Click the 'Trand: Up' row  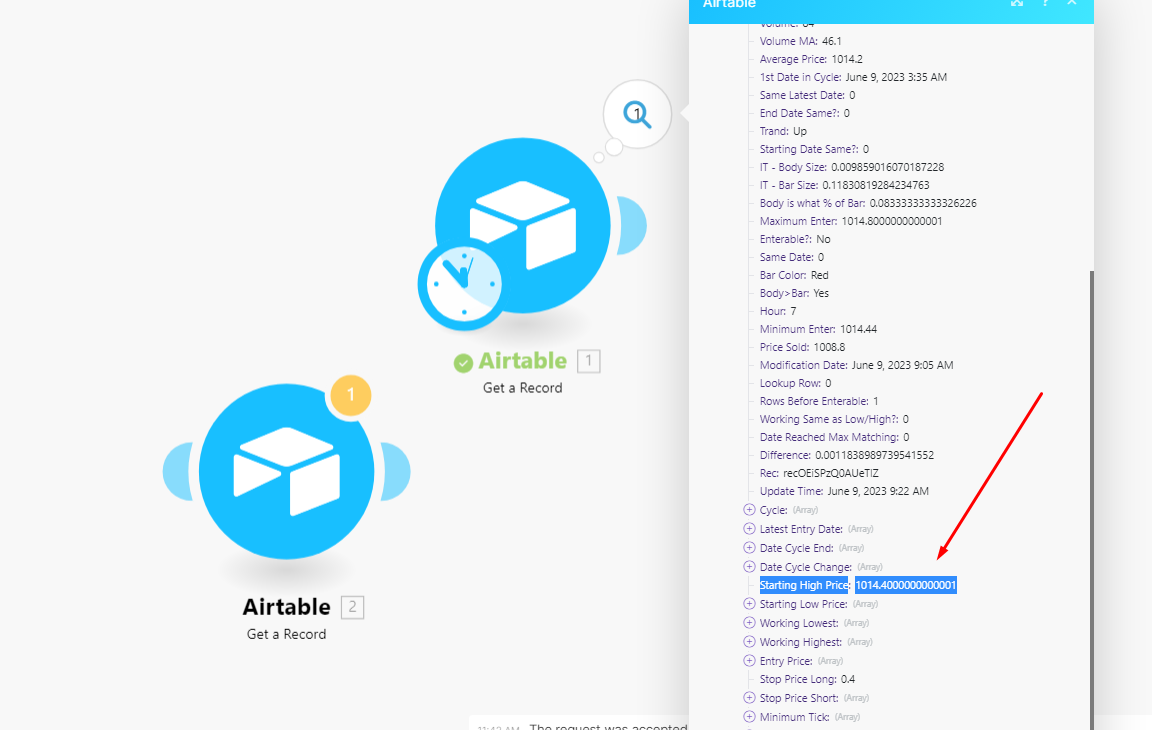[783, 131]
